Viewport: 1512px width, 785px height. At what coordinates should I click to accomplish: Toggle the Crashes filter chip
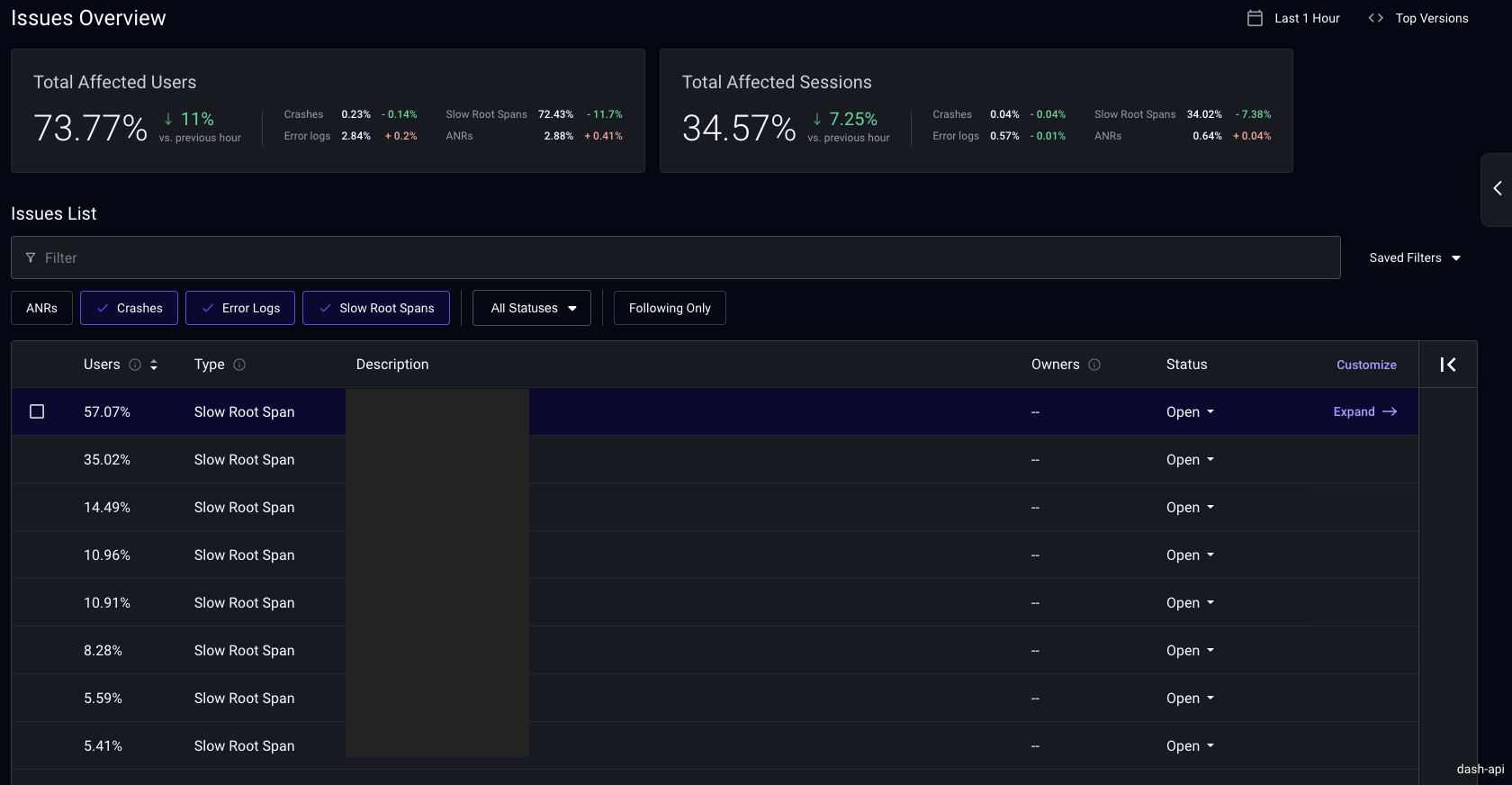129,308
